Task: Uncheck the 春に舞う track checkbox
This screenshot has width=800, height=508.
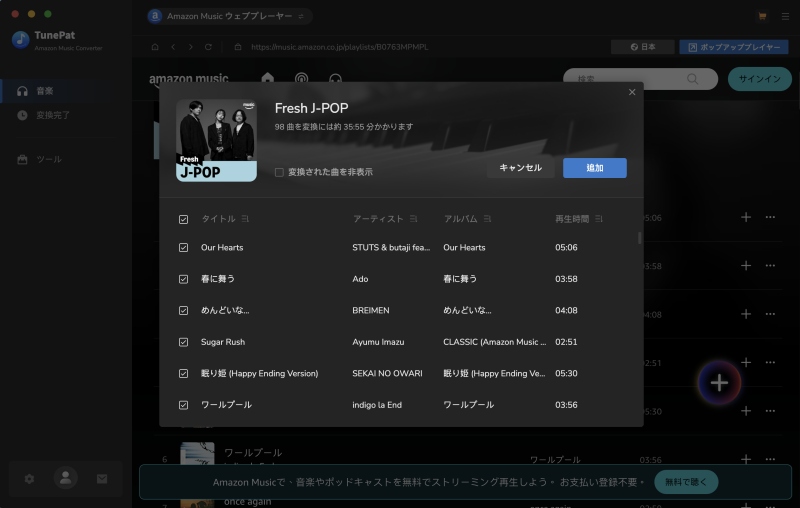Action: coord(183,279)
